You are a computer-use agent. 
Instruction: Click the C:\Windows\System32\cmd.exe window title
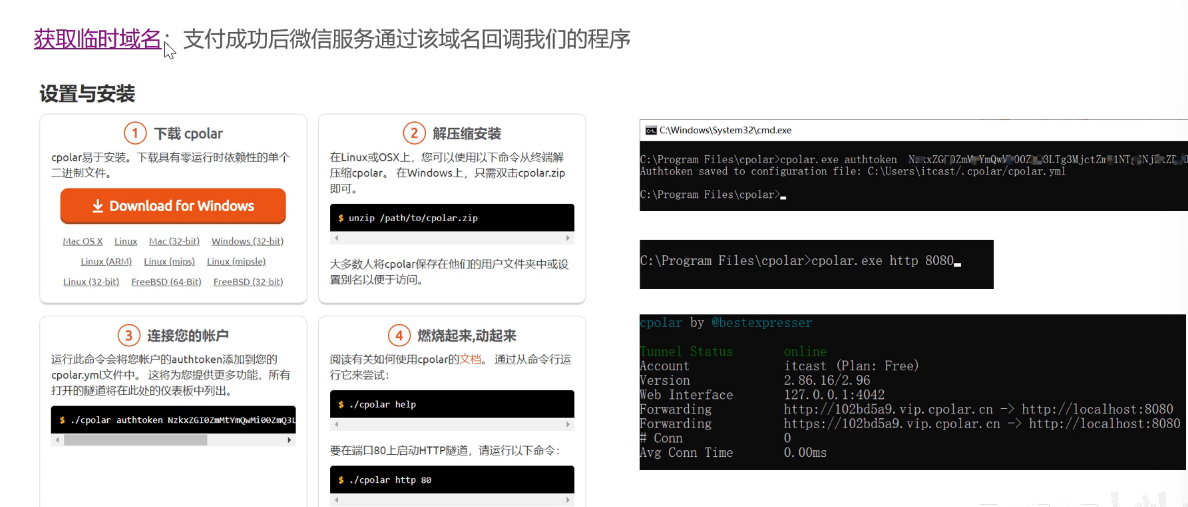[725, 130]
